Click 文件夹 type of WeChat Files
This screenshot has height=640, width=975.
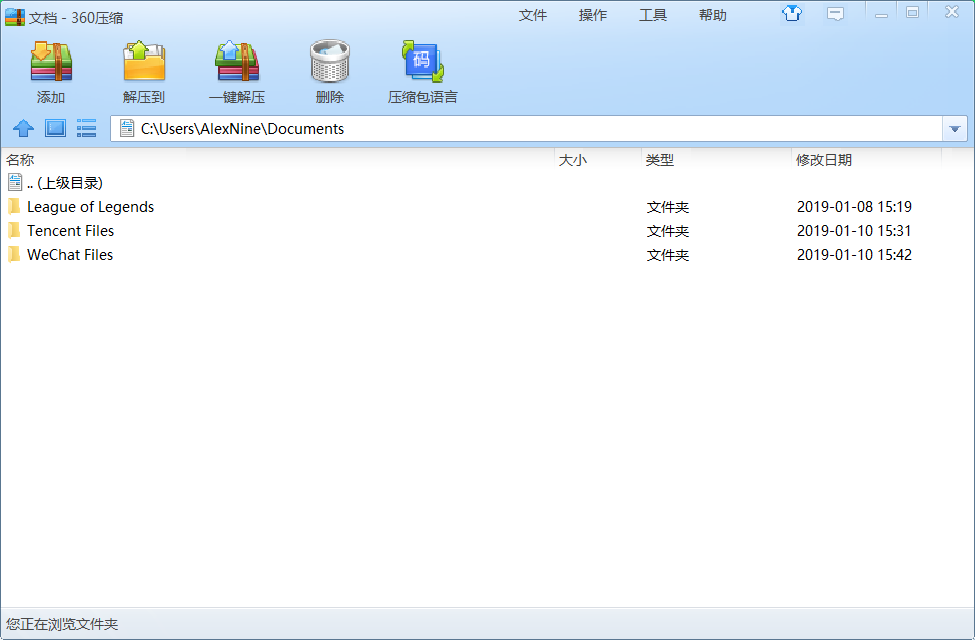pos(668,255)
